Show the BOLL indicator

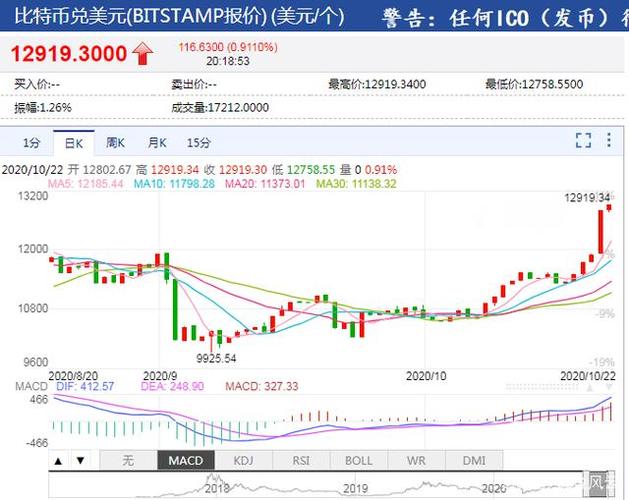[x=358, y=461]
